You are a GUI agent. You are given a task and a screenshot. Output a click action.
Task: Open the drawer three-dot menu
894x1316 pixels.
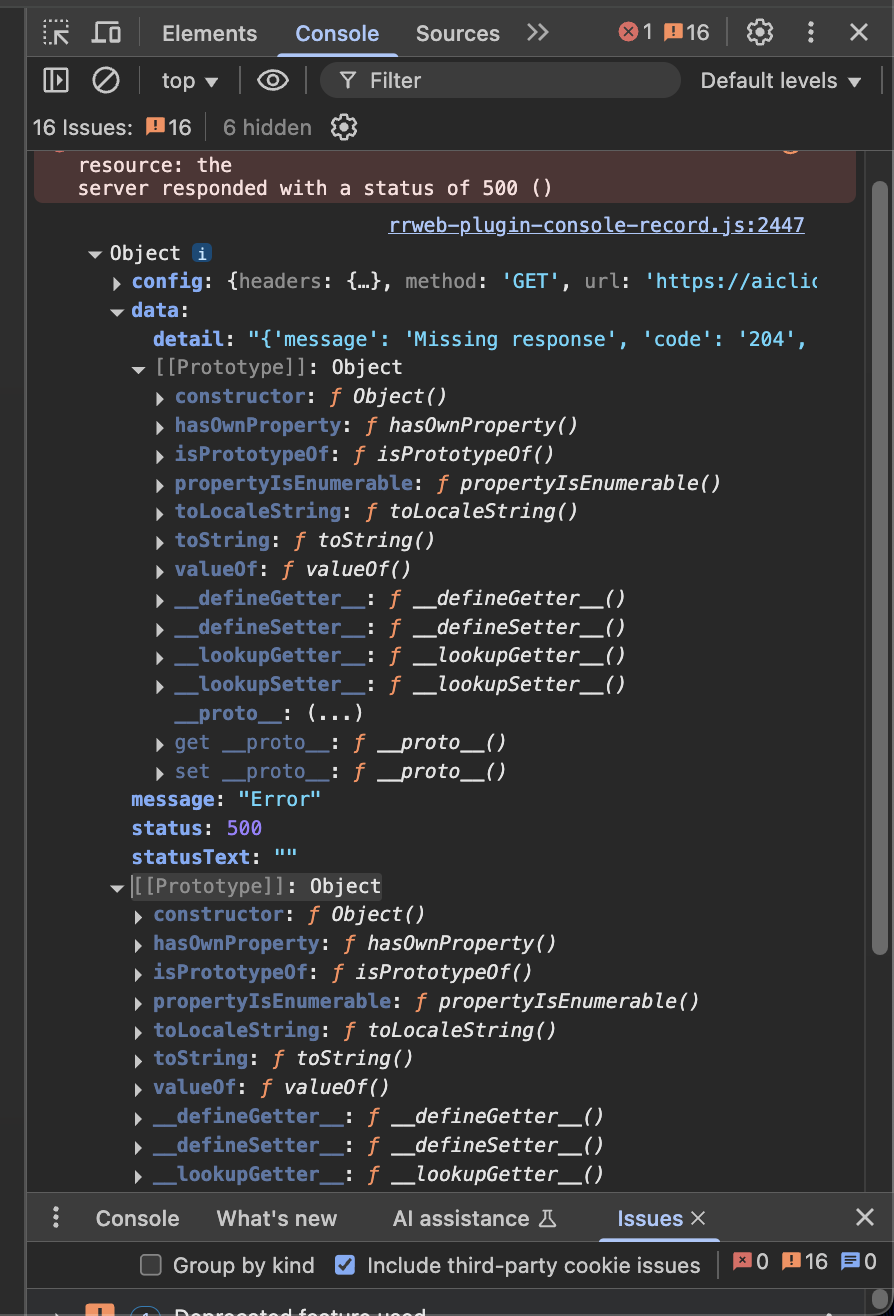tap(56, 1217)
